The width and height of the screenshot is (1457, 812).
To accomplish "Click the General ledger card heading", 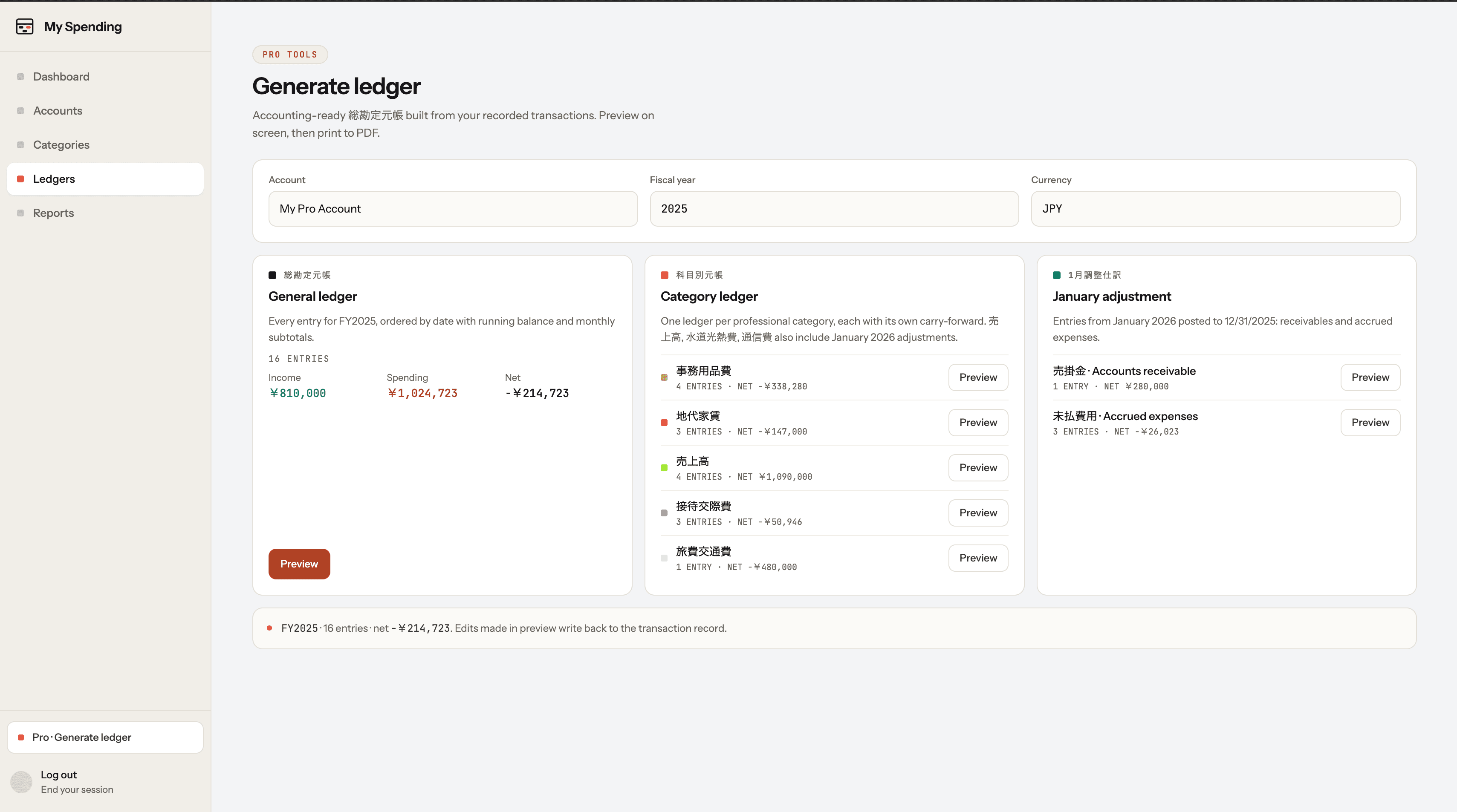I will tap(313, 297).
